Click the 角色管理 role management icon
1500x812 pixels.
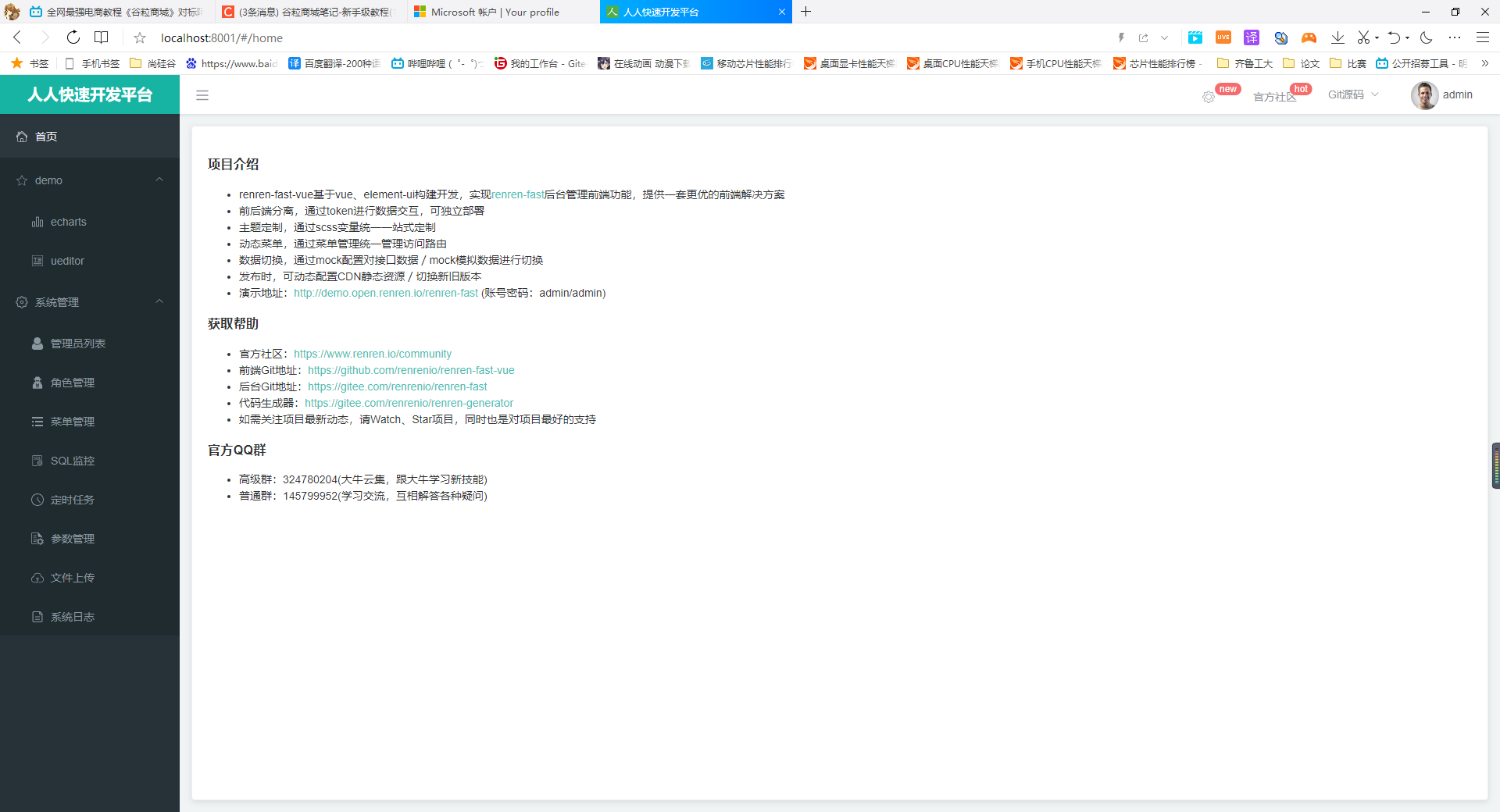coord(37,383)
